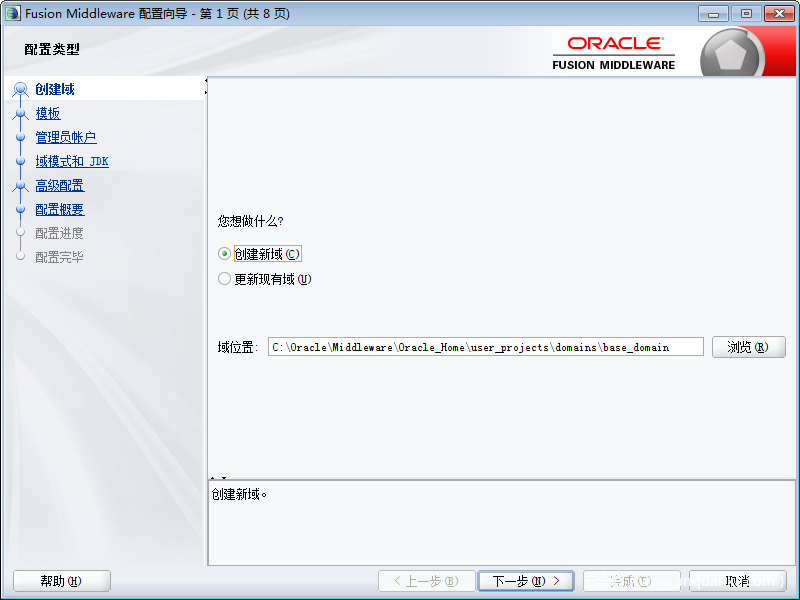800x600 pixels.
Task: Click the 配置概要 step bullet icon
Action: (x=20, y=209)
